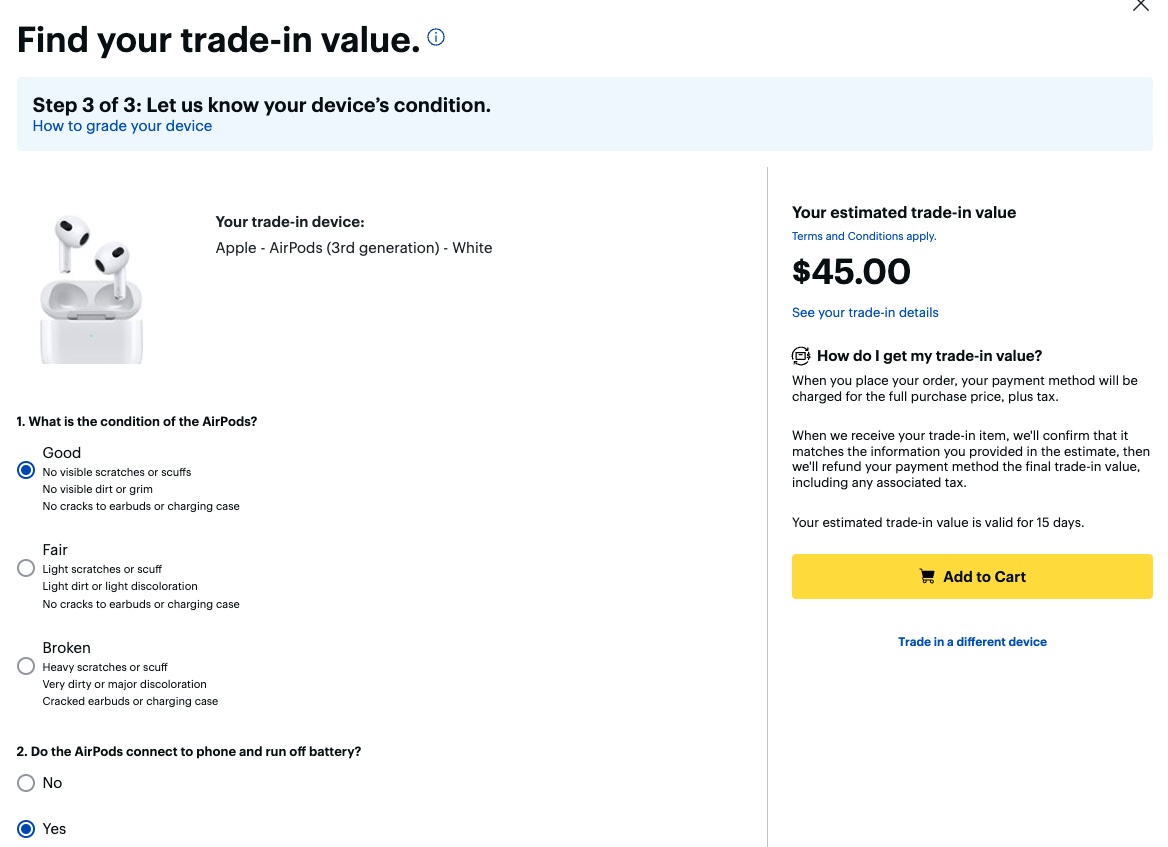Click the chat bubble icon near trade-in value question
This screenshot has height=847, width=1168.
tap(801, 355)
